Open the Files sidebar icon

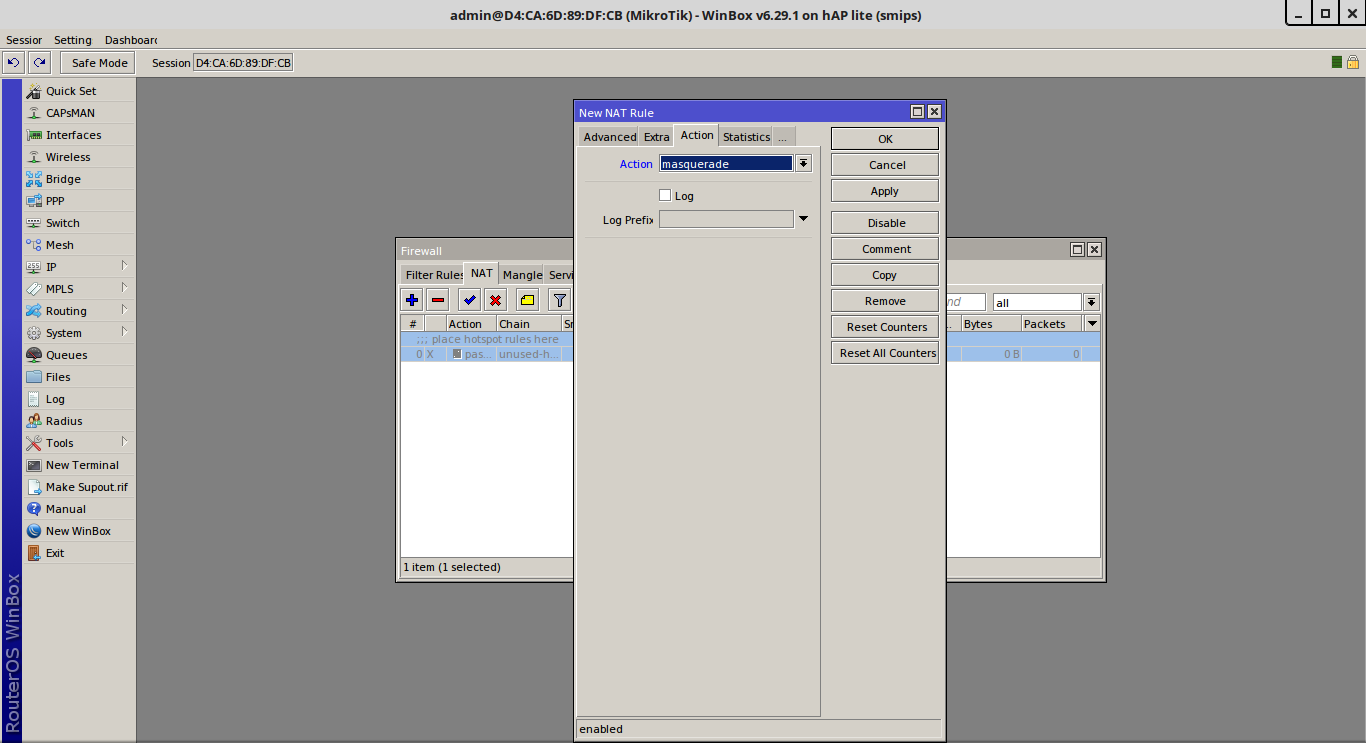click(34, 377)
